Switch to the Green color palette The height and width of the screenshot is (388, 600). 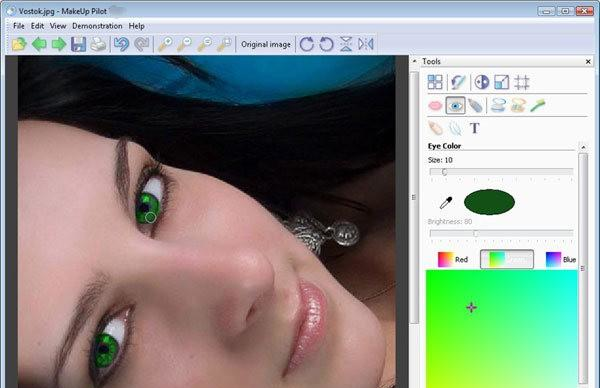(507, 259)
